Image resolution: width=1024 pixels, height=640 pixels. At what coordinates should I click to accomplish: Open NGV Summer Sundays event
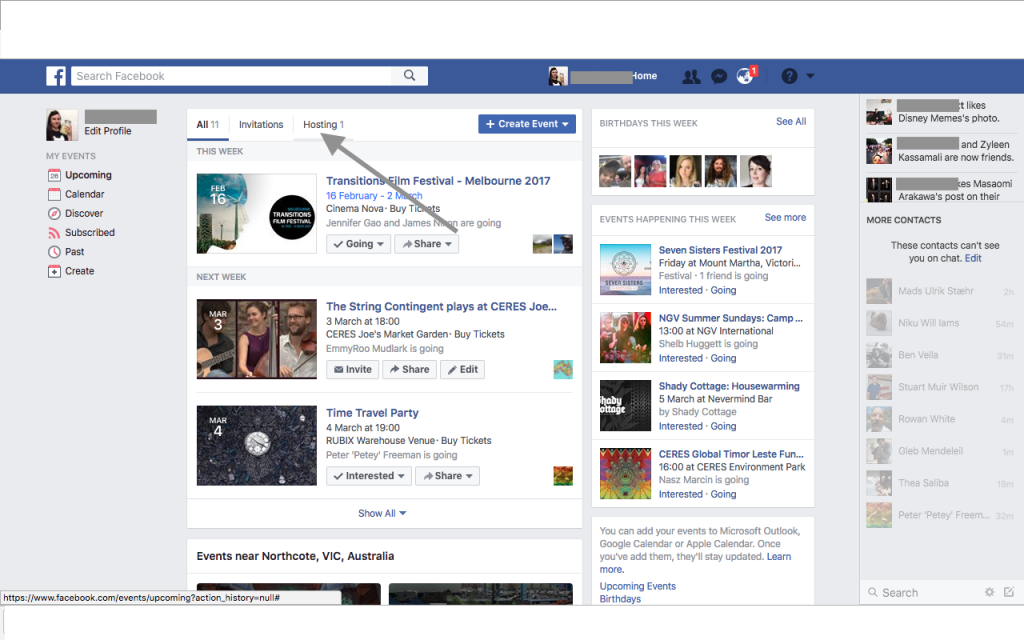(730, 318)
